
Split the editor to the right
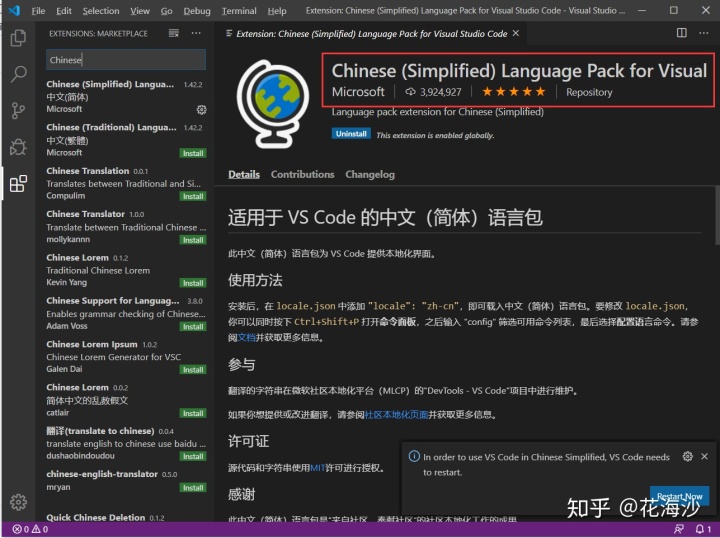pyautogui.click(x=682, y=33)
